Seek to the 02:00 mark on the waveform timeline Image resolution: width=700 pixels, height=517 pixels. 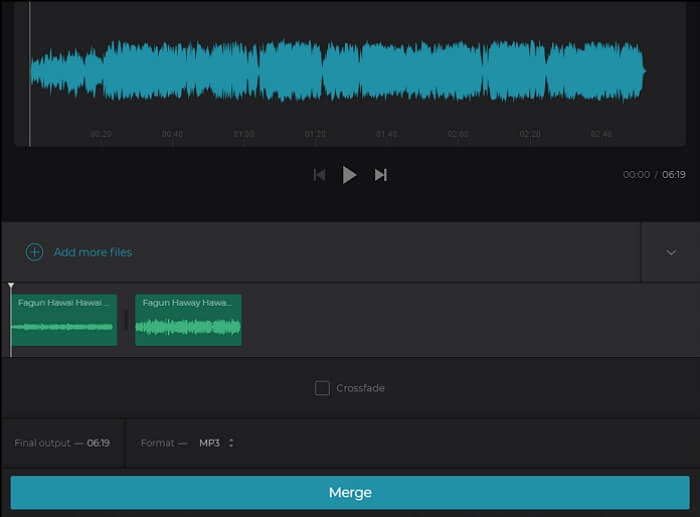click(x=458, y=134)
